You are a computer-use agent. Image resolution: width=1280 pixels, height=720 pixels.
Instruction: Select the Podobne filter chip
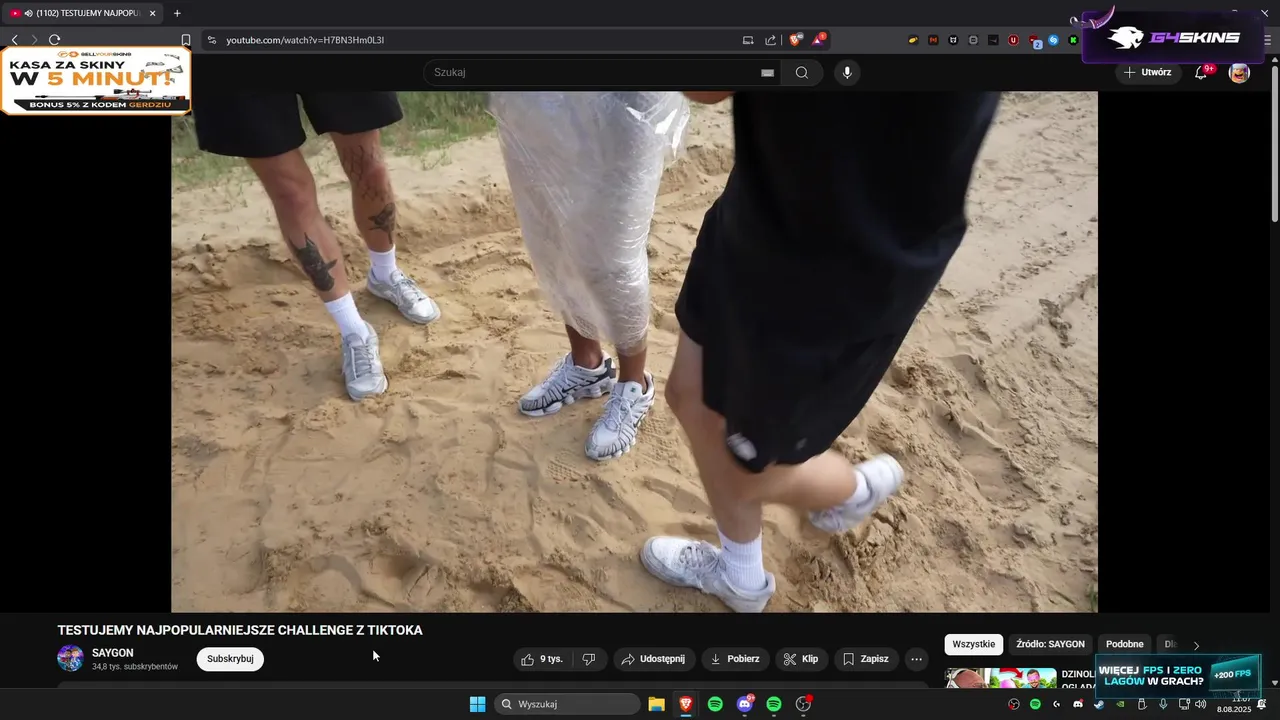tap(1125, 644)
